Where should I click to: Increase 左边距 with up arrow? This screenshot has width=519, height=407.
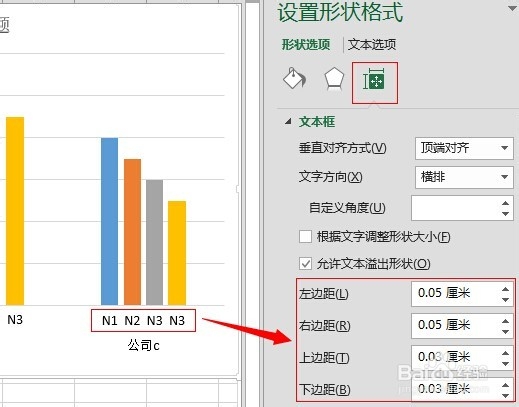point(505,289)
